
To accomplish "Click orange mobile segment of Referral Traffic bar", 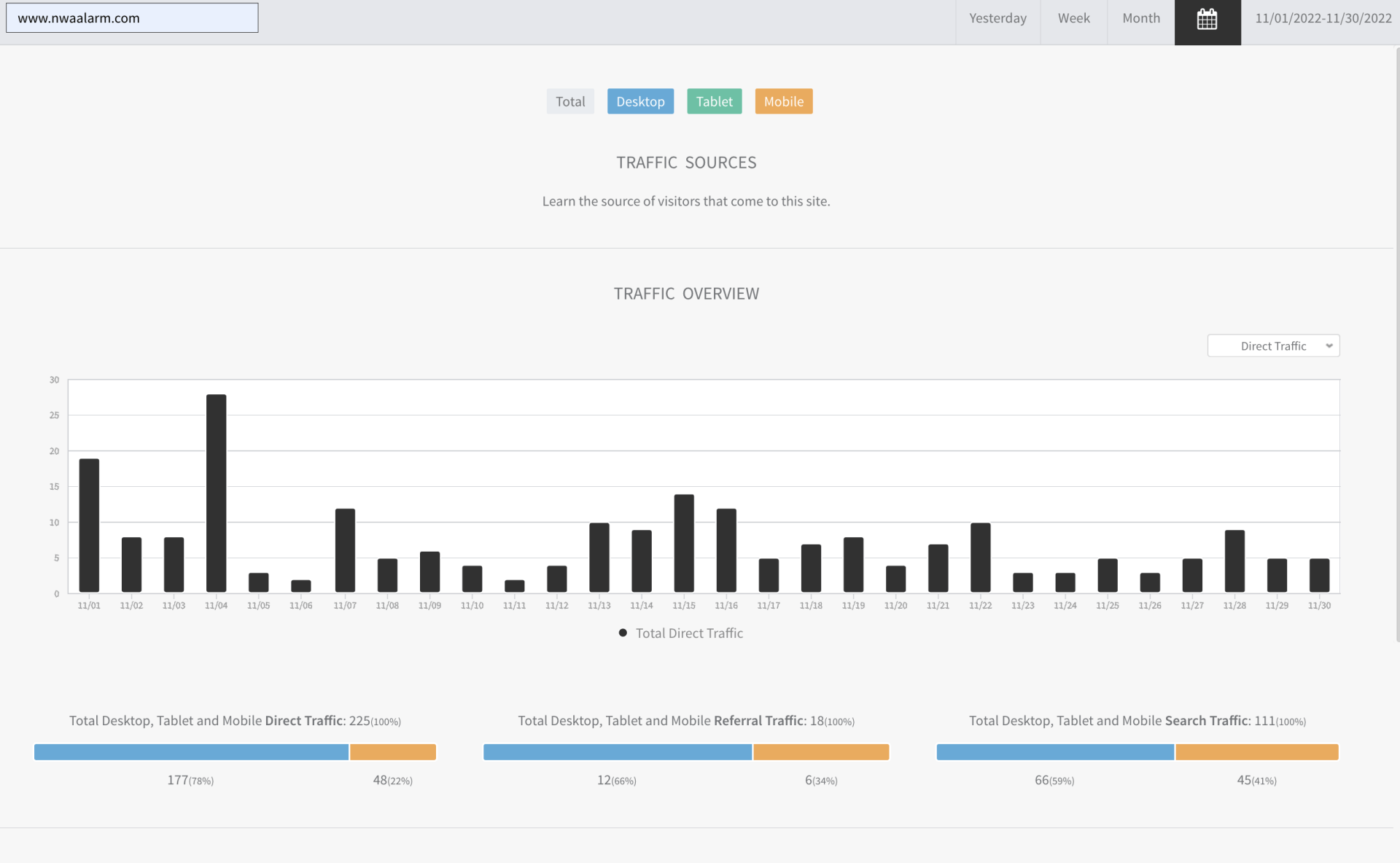I will 820,751.
